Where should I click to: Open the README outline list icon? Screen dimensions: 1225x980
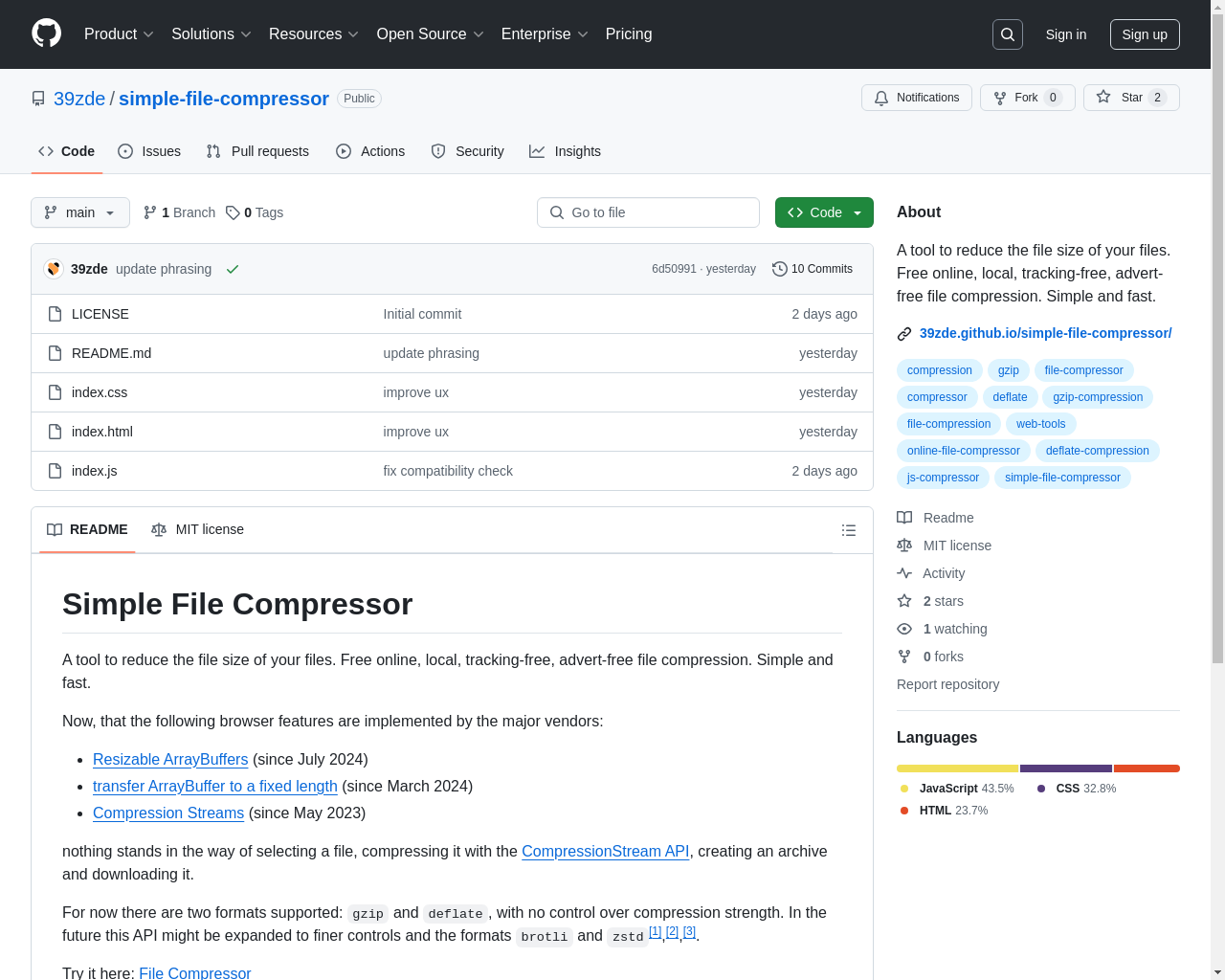click(848, 530)
